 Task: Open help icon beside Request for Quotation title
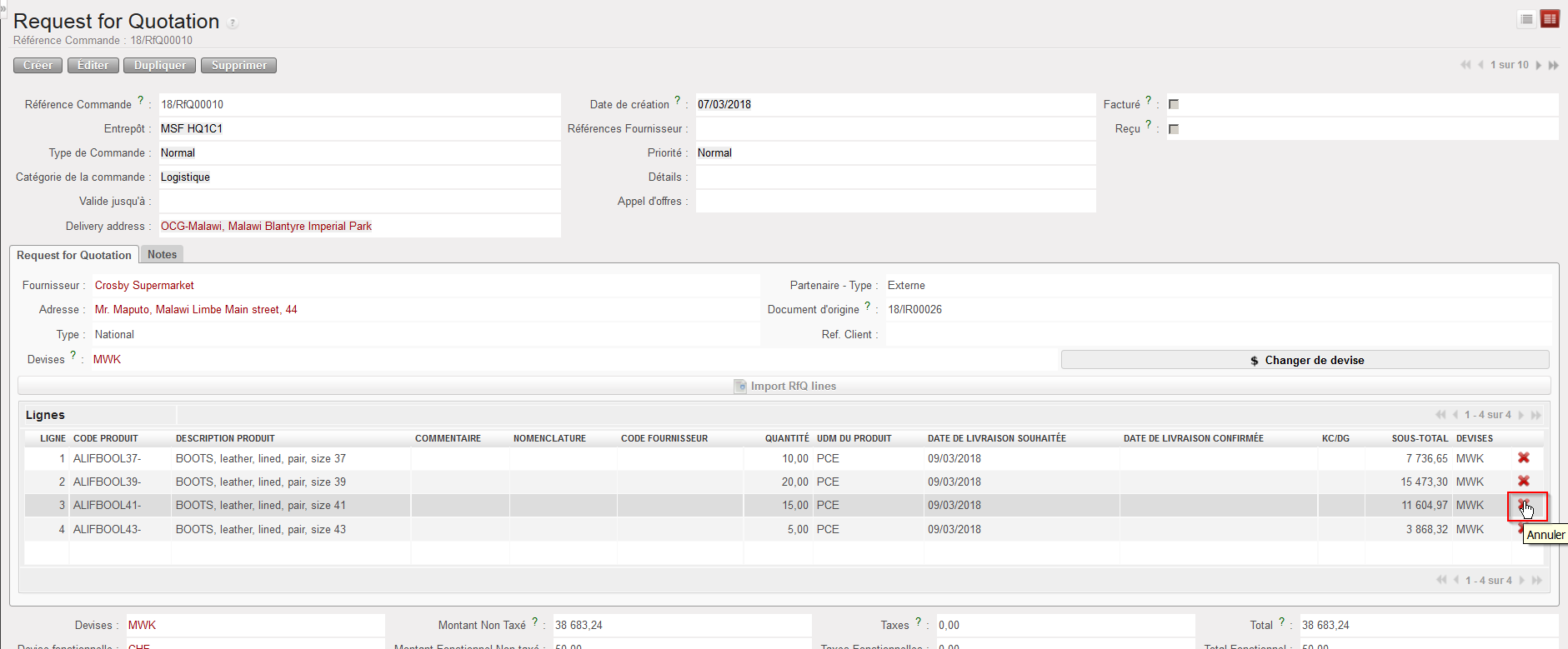click(x=233, y=23)
